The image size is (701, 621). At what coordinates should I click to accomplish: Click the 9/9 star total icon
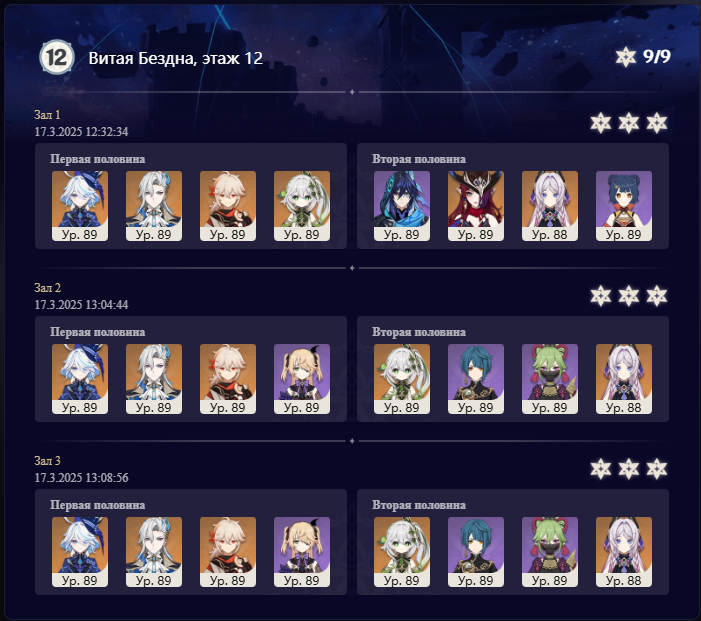[x=625, y=57]
